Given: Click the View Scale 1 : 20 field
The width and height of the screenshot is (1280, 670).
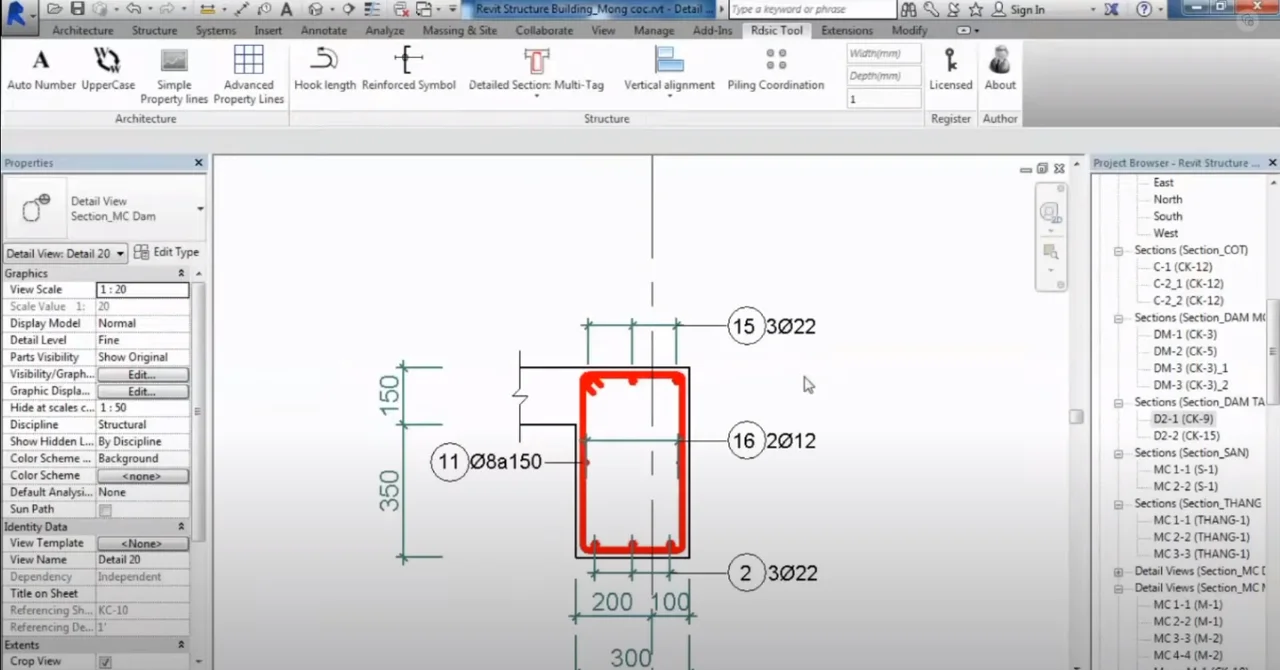Looking at the screenshot, I should pos(142,290).
